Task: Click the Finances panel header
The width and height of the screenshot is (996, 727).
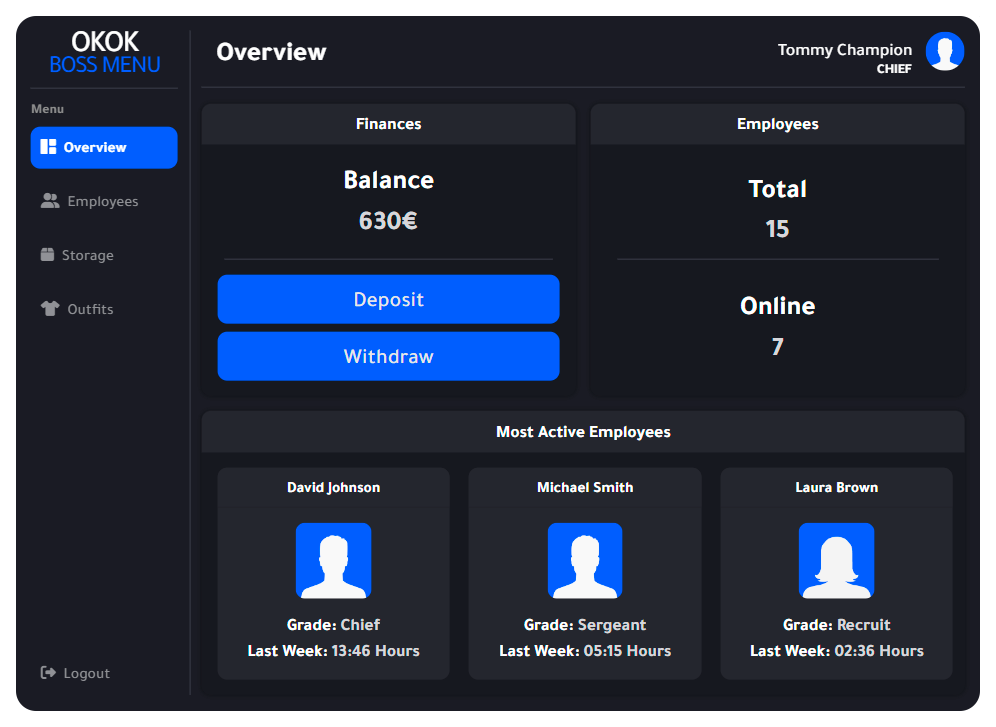Action: [x=388, y=124]
